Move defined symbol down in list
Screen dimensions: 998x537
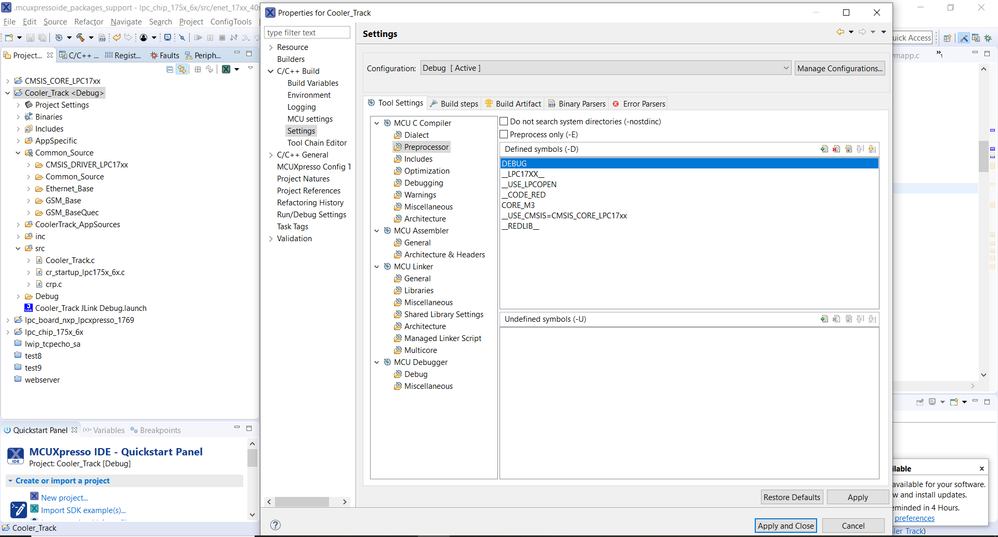873,149
